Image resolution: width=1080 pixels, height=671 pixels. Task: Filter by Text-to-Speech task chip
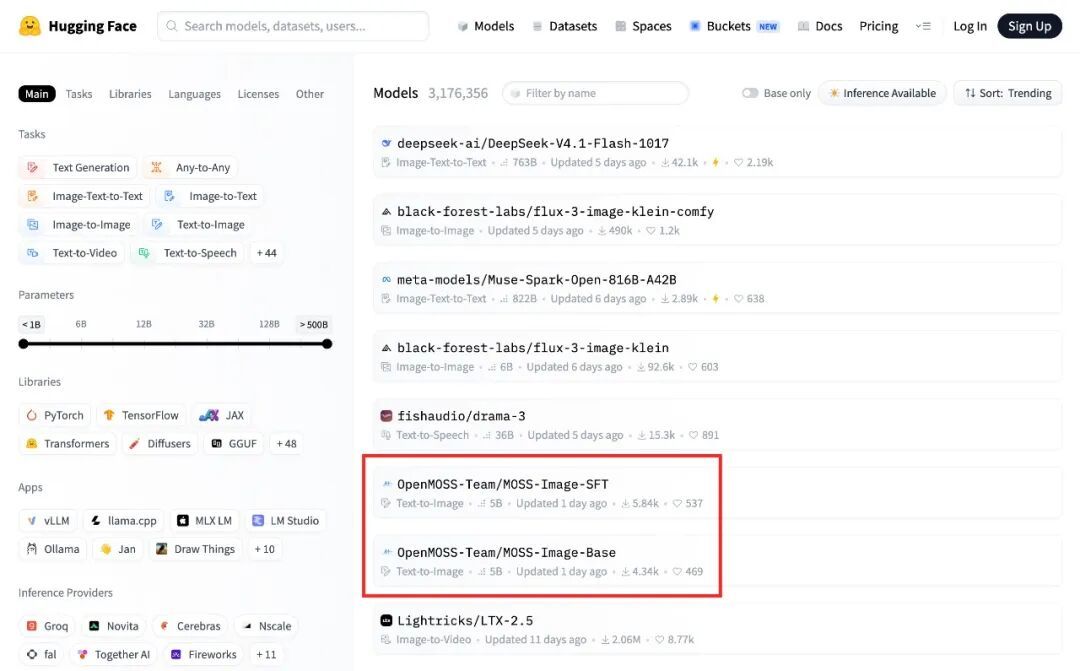click(187, 253)
